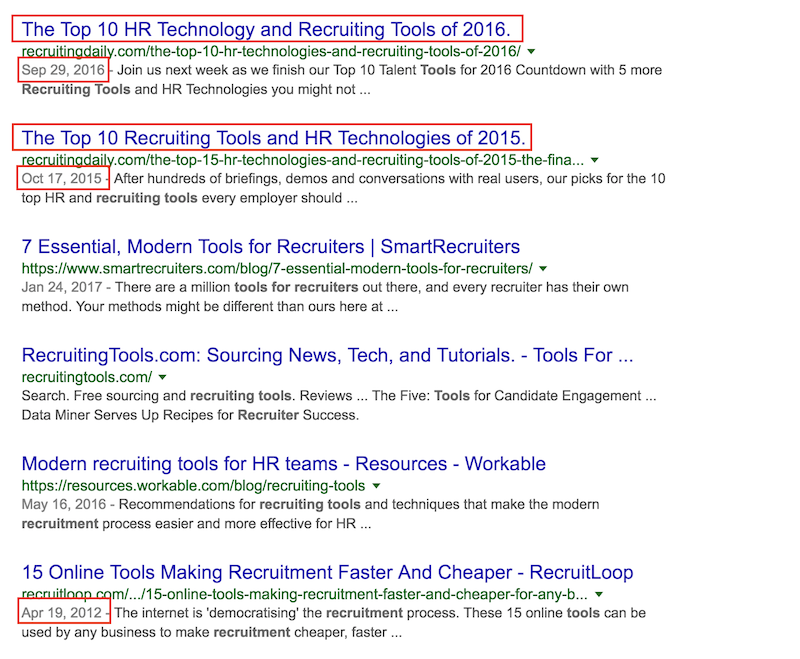Click the green 'recruitingtools.com/' URL text
The image size is (800, 659).
click(x=87, y=377)
